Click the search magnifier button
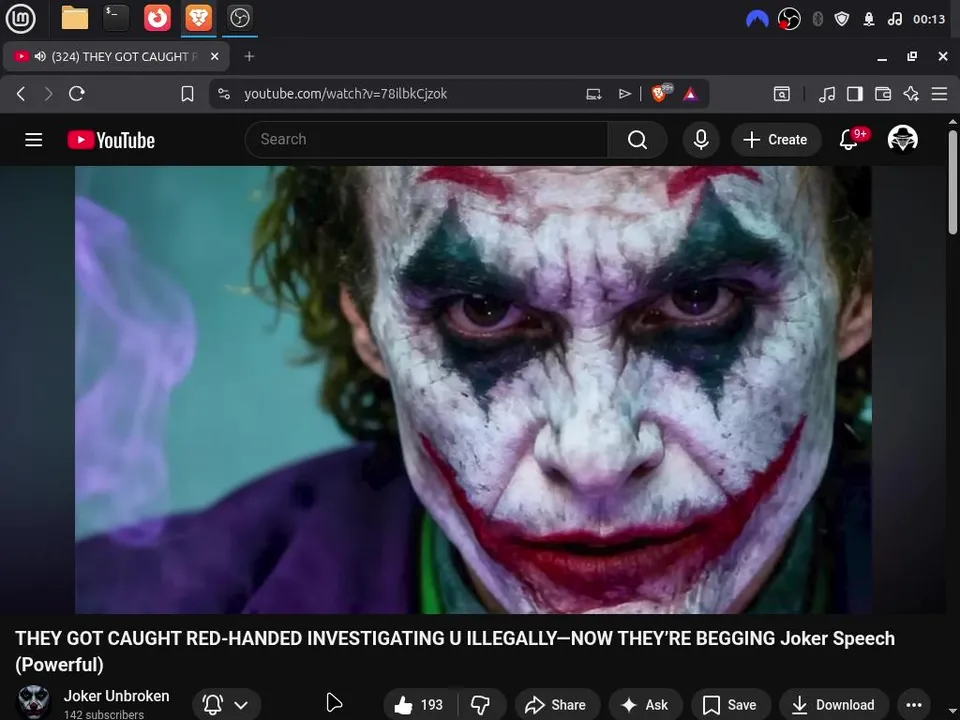Image resolution: width=960 pixels, height=720 pixels. click(x=637, y=140)
